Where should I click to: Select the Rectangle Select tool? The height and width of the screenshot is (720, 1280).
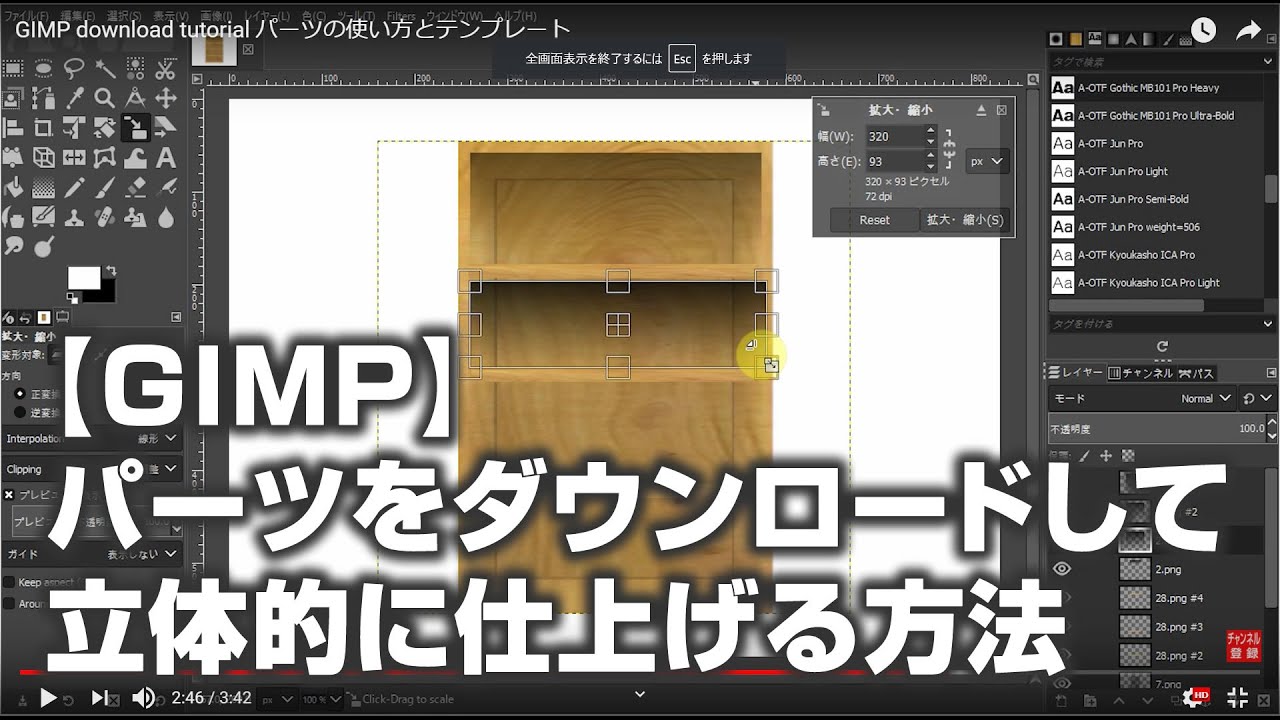point(13,69)
